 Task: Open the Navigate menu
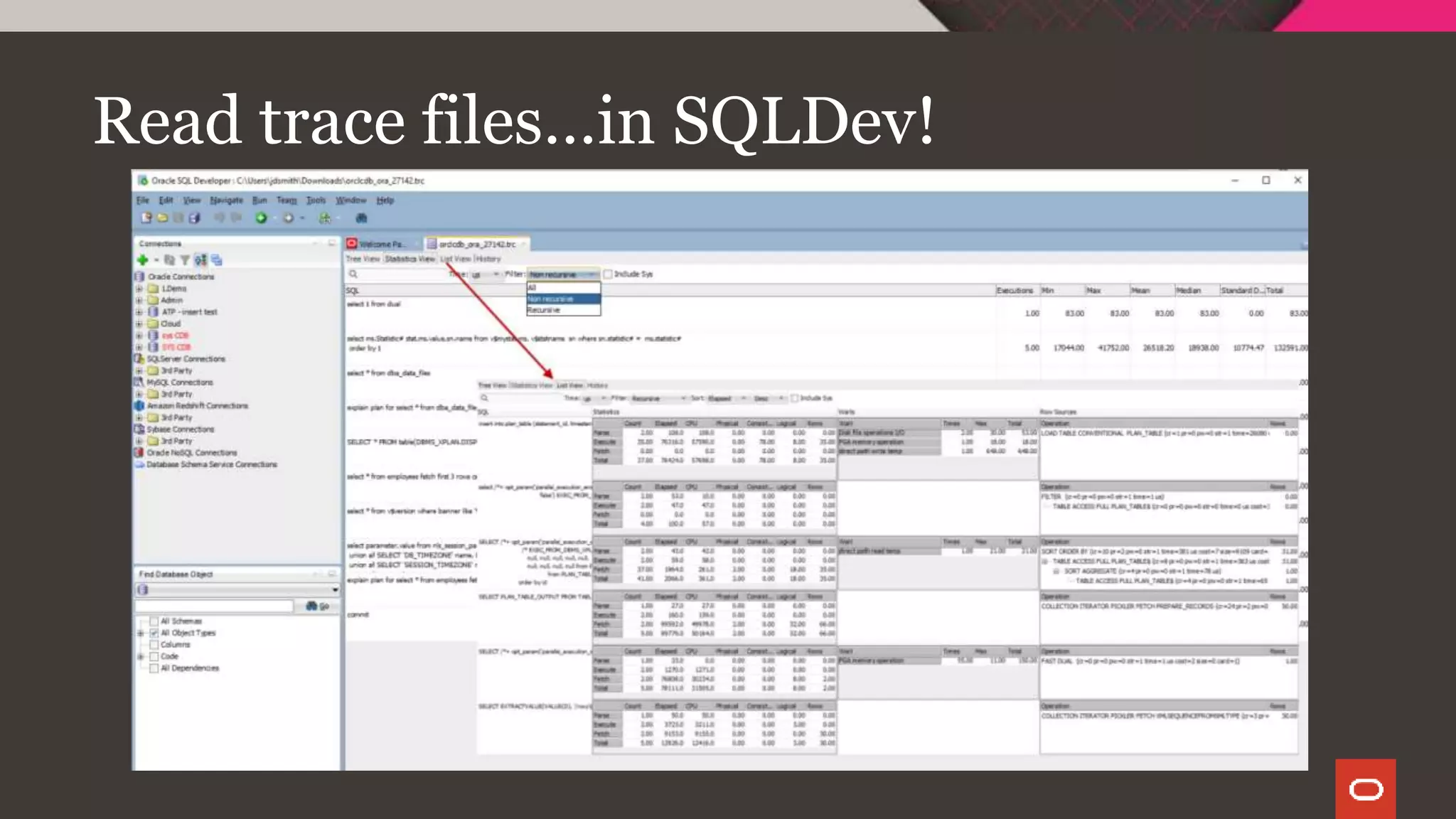tap(226, 200)
